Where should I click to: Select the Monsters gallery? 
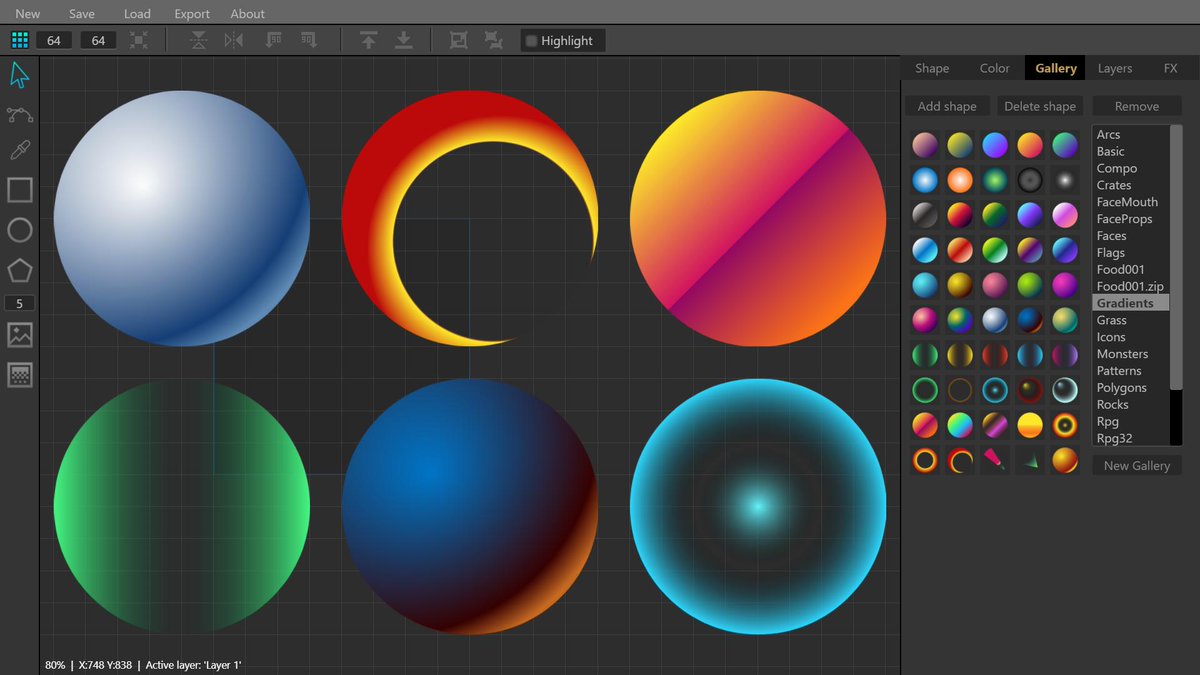click(x=1130, y=354)
